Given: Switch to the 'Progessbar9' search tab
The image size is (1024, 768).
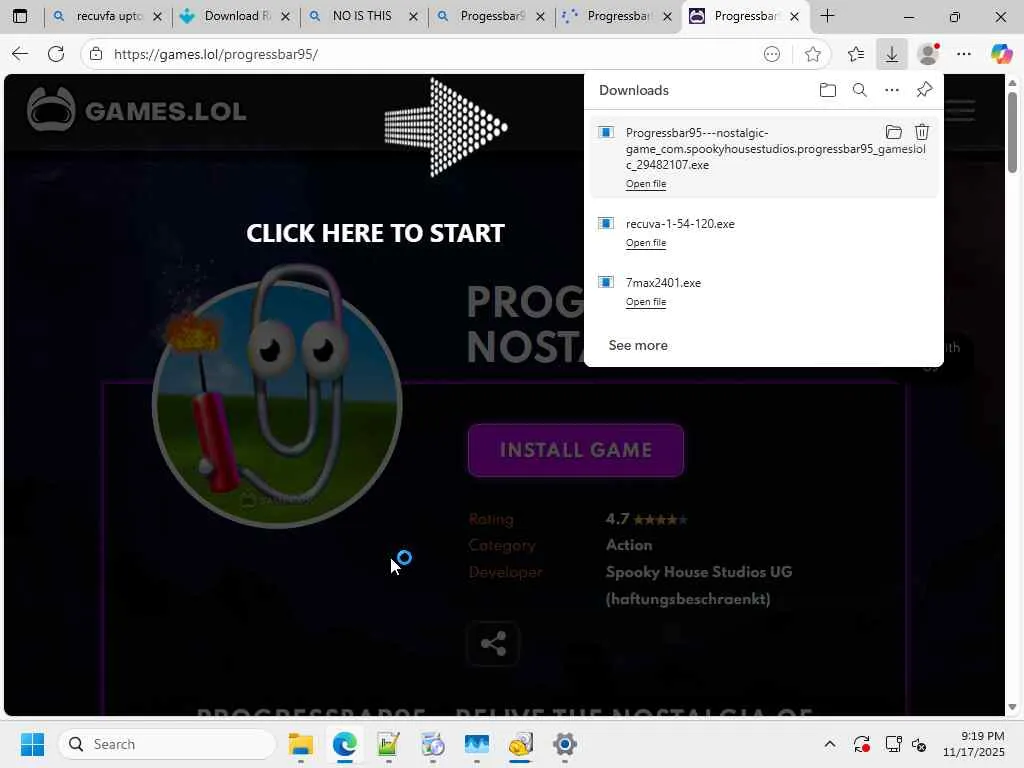Looking at the screenshot, I should coord(492,16).
